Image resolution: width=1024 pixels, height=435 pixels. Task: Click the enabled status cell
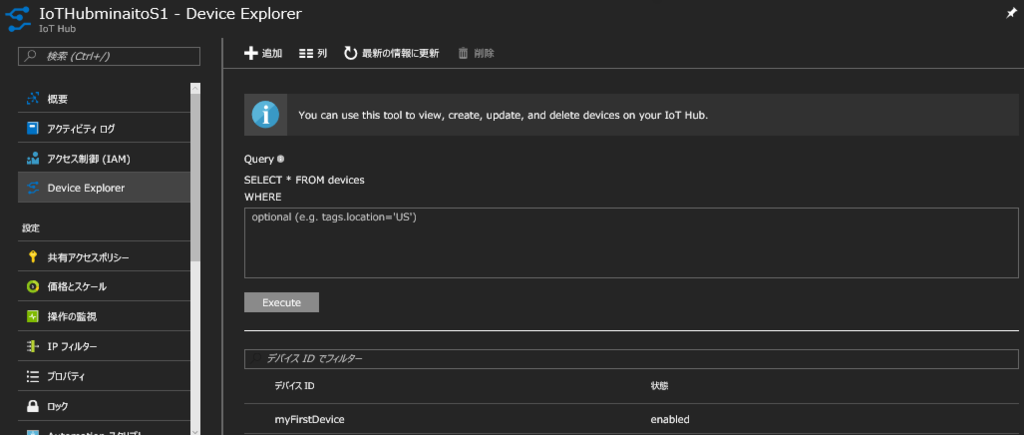pos(669,419)
